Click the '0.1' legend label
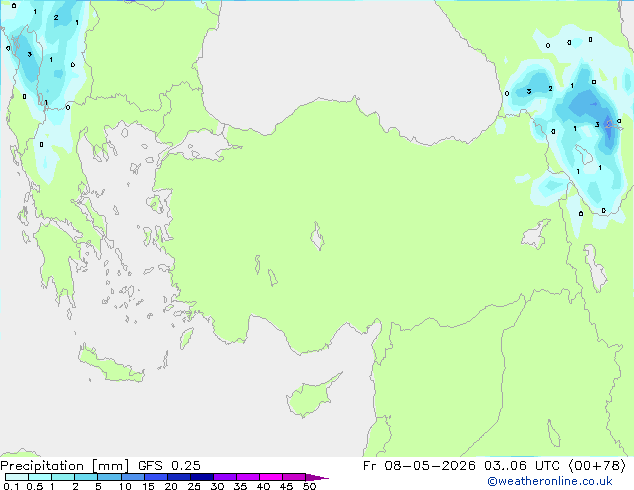The width and height of the screenshot is (634, 490). click(x=11, y=486)
